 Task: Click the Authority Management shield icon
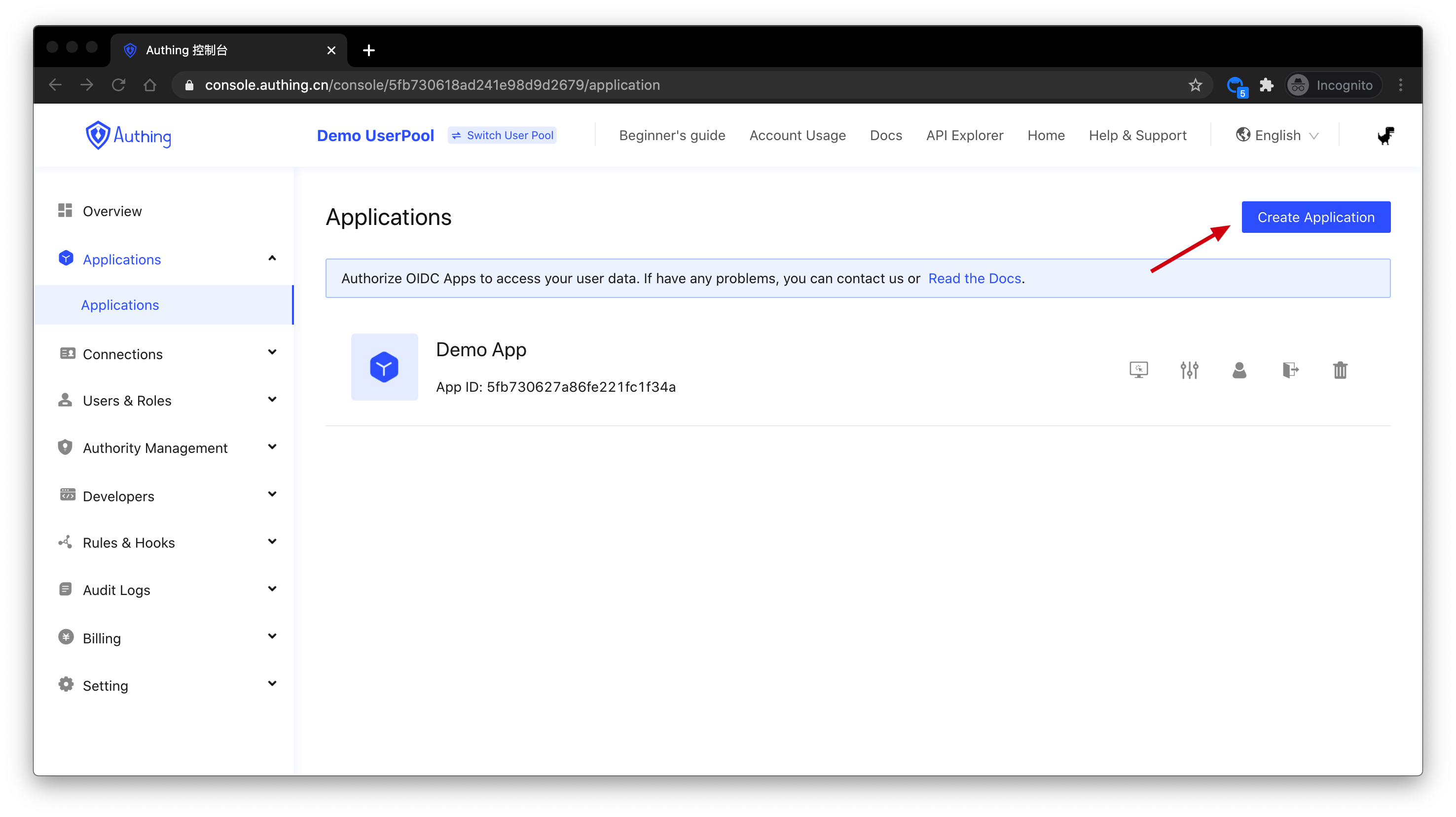tap(65, 446)
